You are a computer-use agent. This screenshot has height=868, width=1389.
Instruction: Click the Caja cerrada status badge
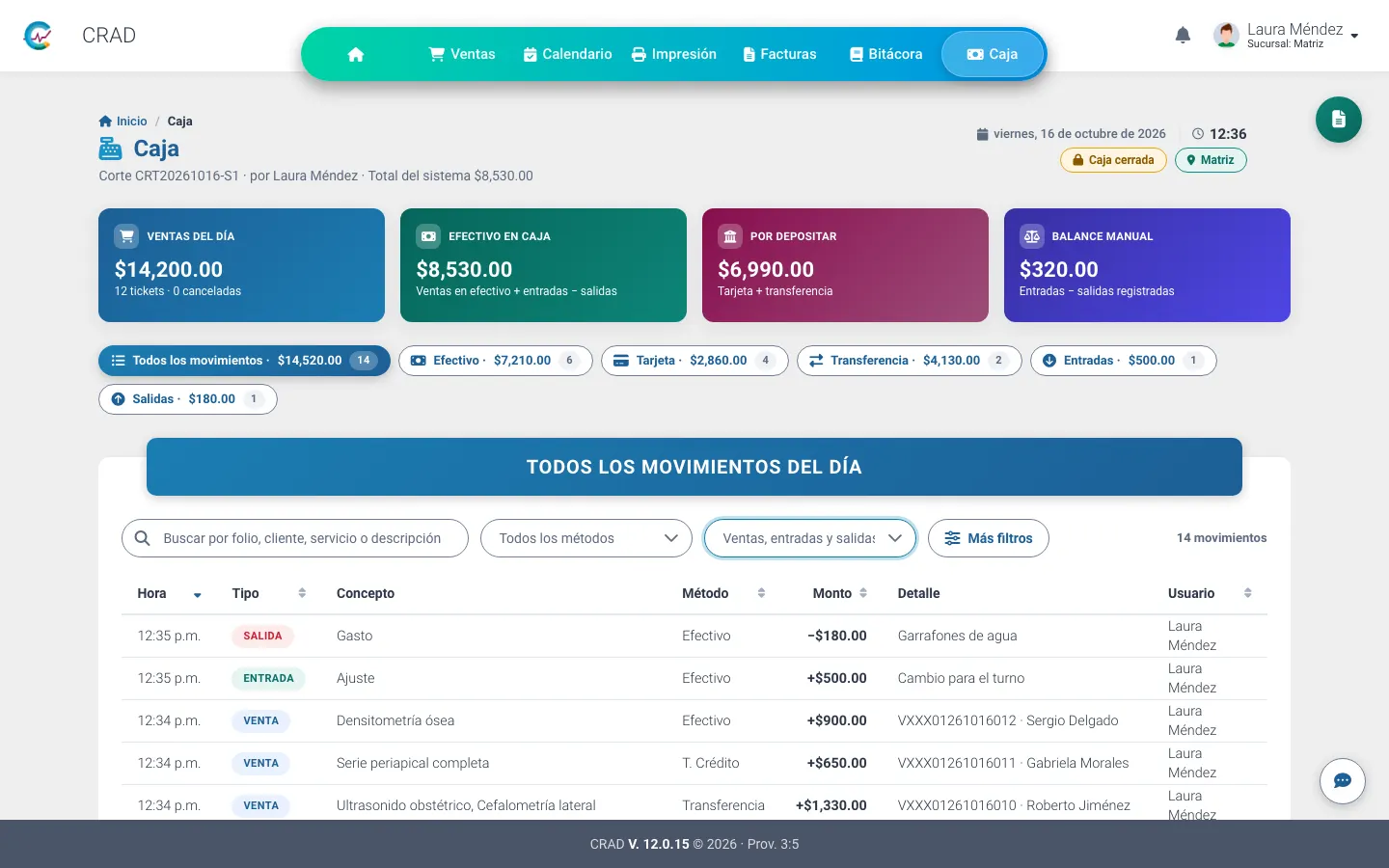1113,160
